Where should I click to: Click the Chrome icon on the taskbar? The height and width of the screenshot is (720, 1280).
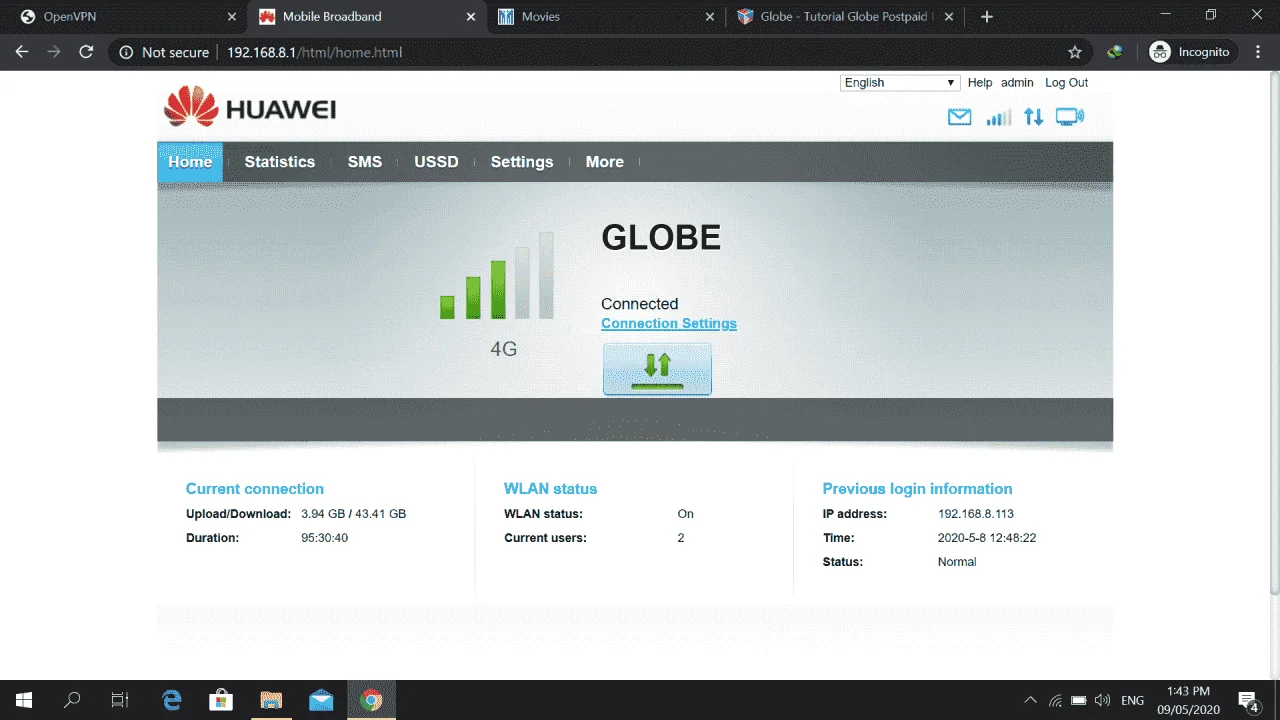[x=371, y=700]
